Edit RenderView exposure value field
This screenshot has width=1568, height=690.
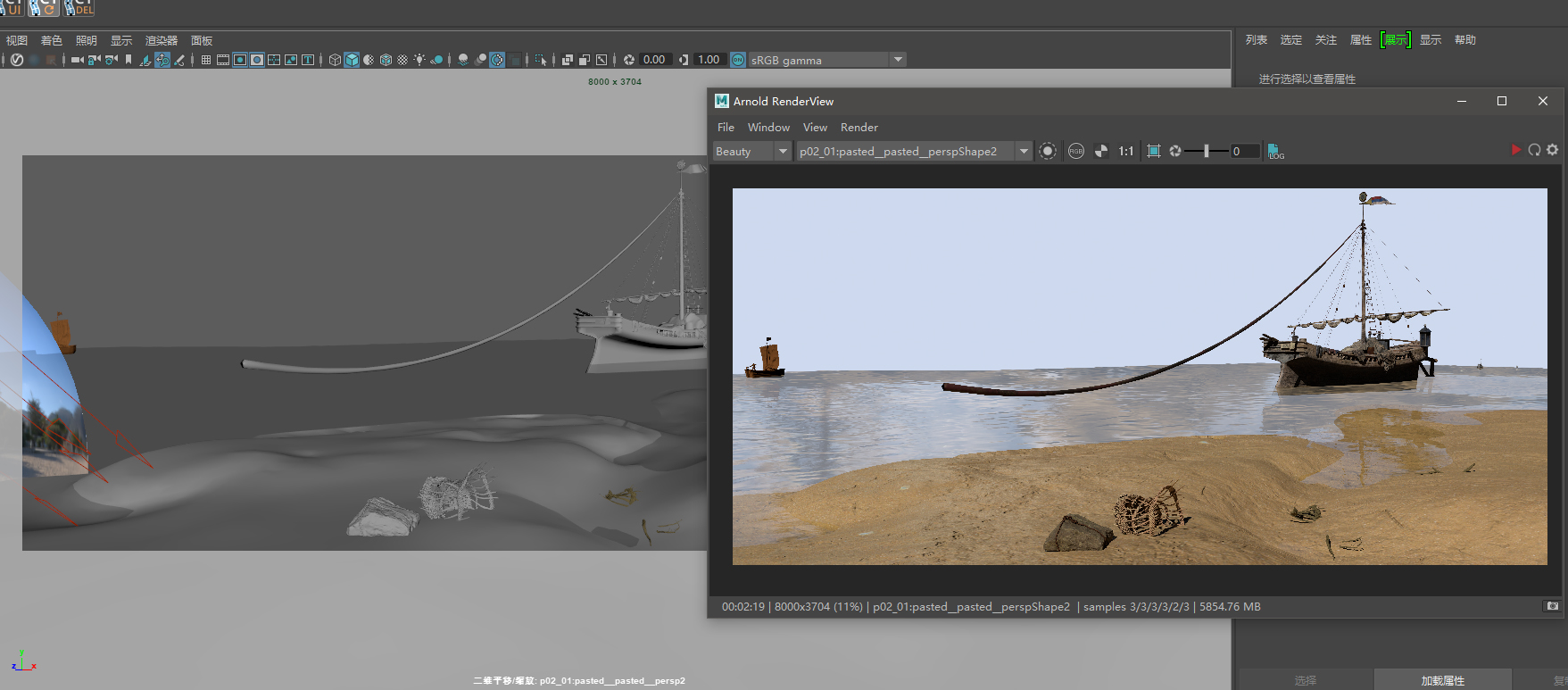(x=1245, y=151)
